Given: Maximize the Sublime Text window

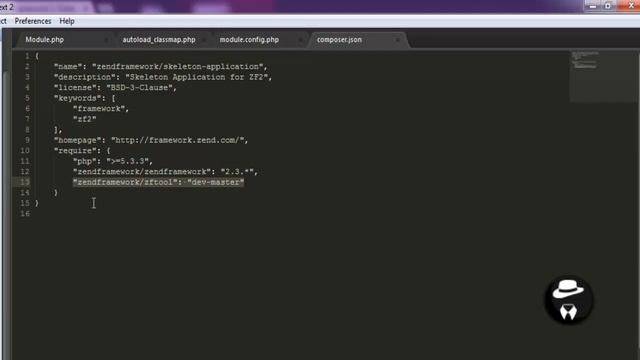Looking at the screenshot, I should pyautogui.click(x=608, y=6).
